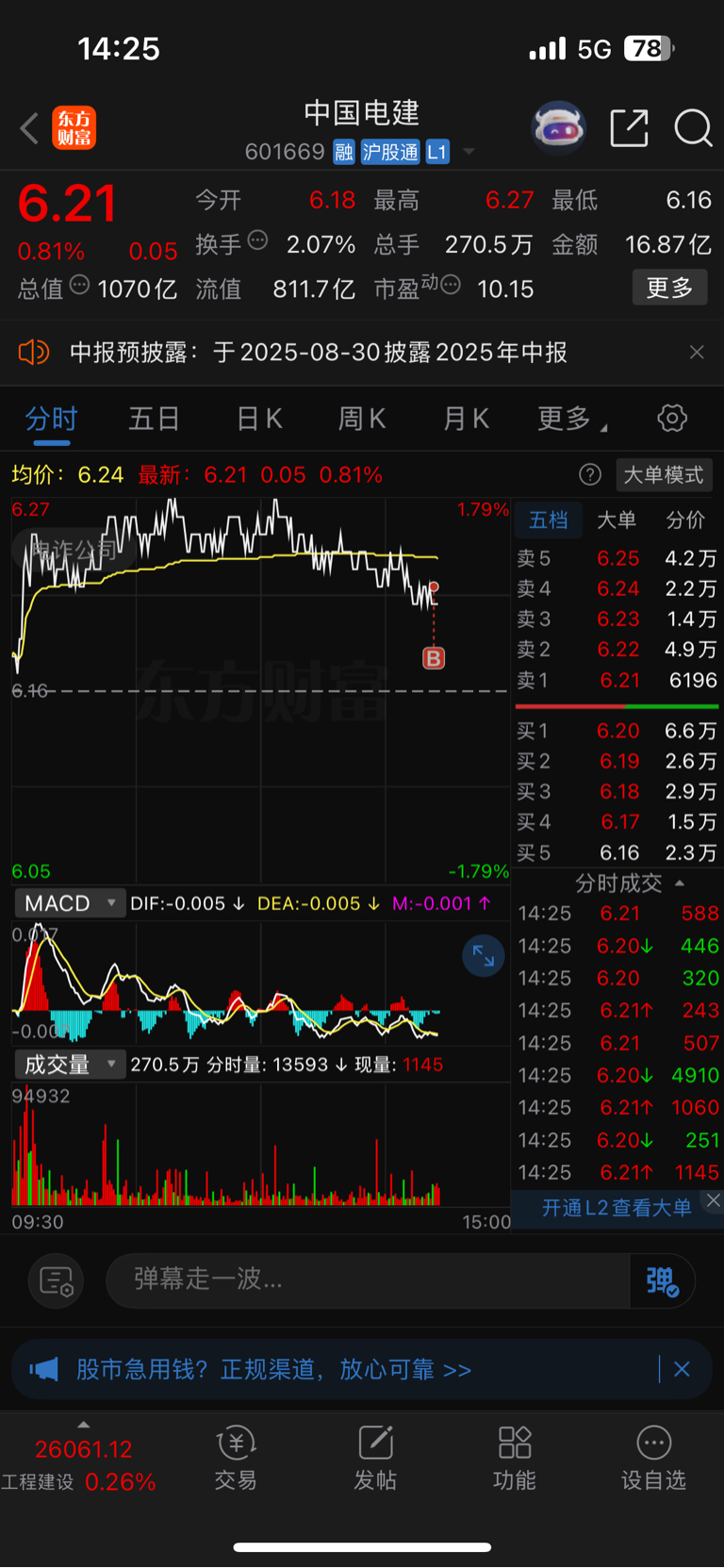
Task: Switch to the 日K tab
Action: (x=259, y=419)
